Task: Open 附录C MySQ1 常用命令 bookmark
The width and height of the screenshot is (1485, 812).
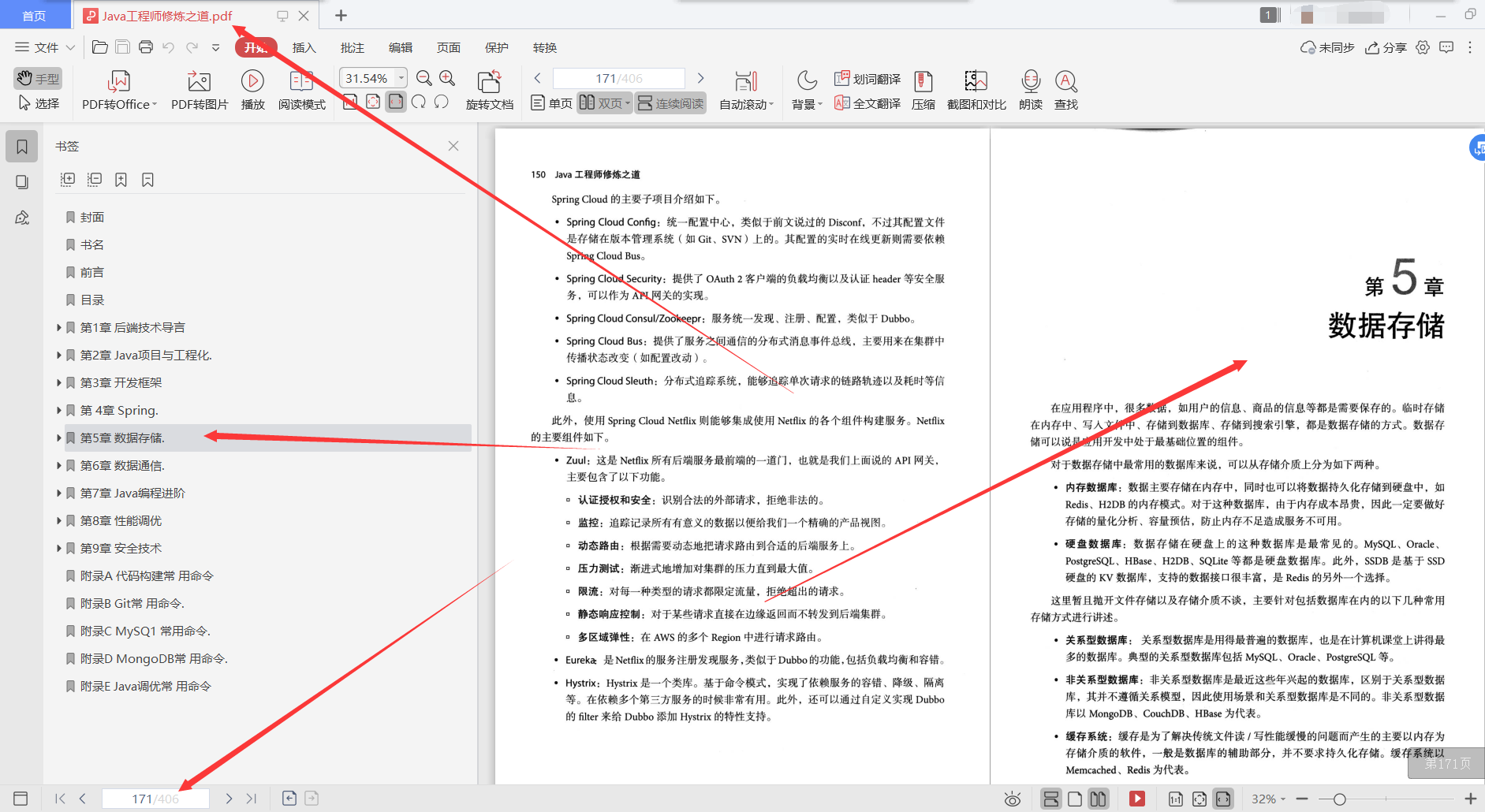Action: coord(145,631)
